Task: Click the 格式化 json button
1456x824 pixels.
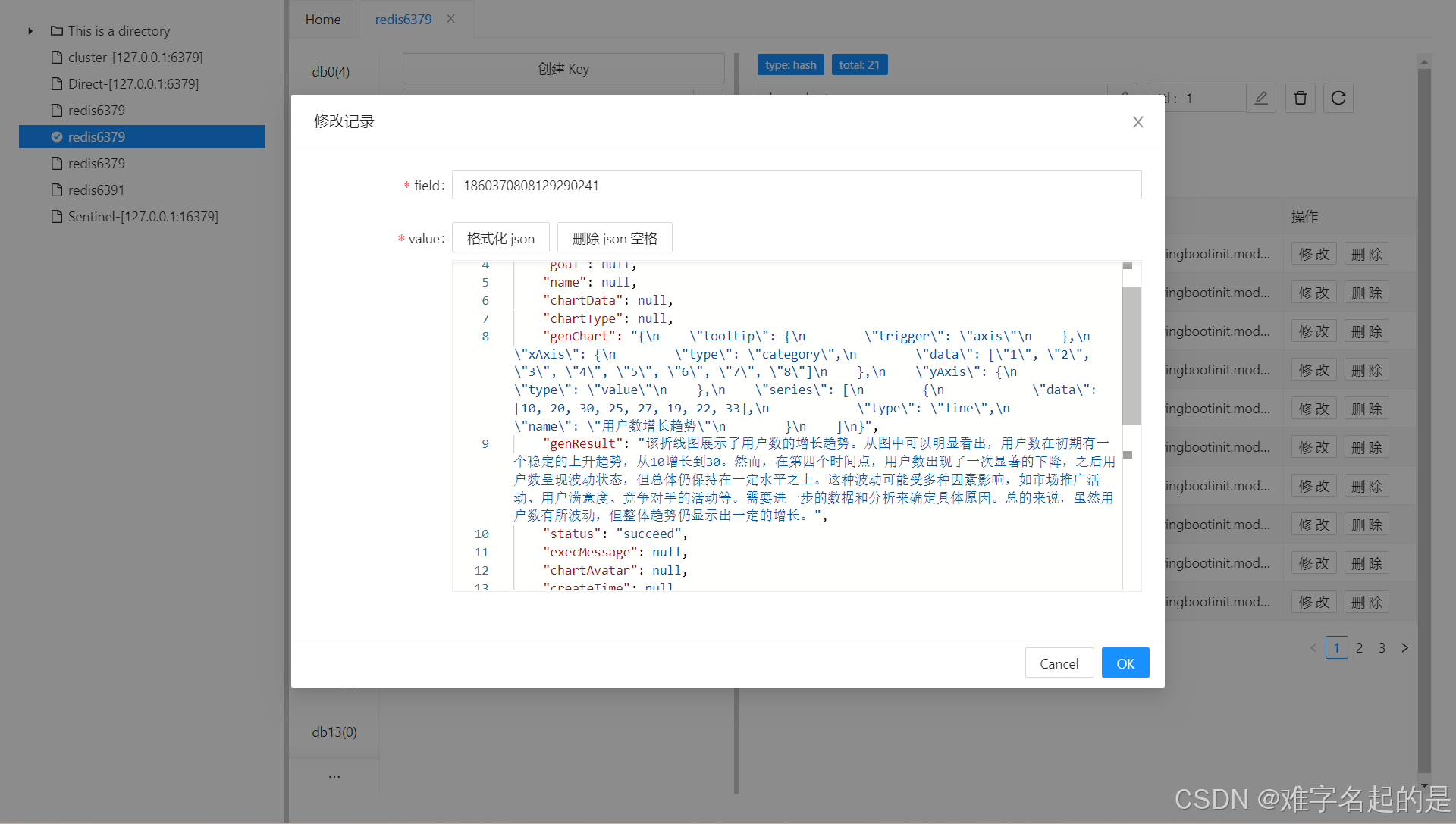Action: coord(500,238)
